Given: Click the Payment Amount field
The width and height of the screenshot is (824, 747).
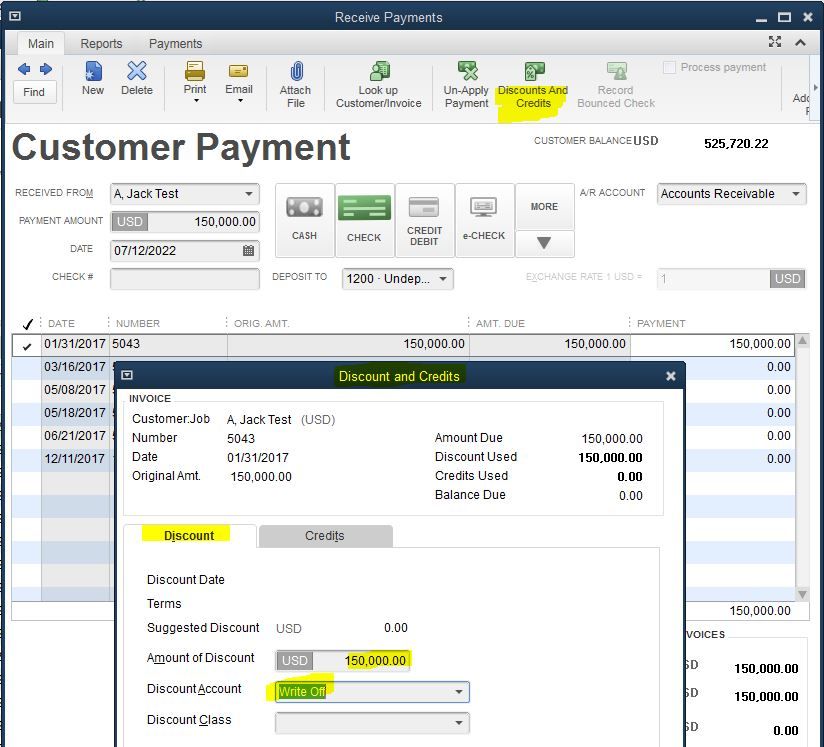Looking at the screenshot, I should point(185,222).
